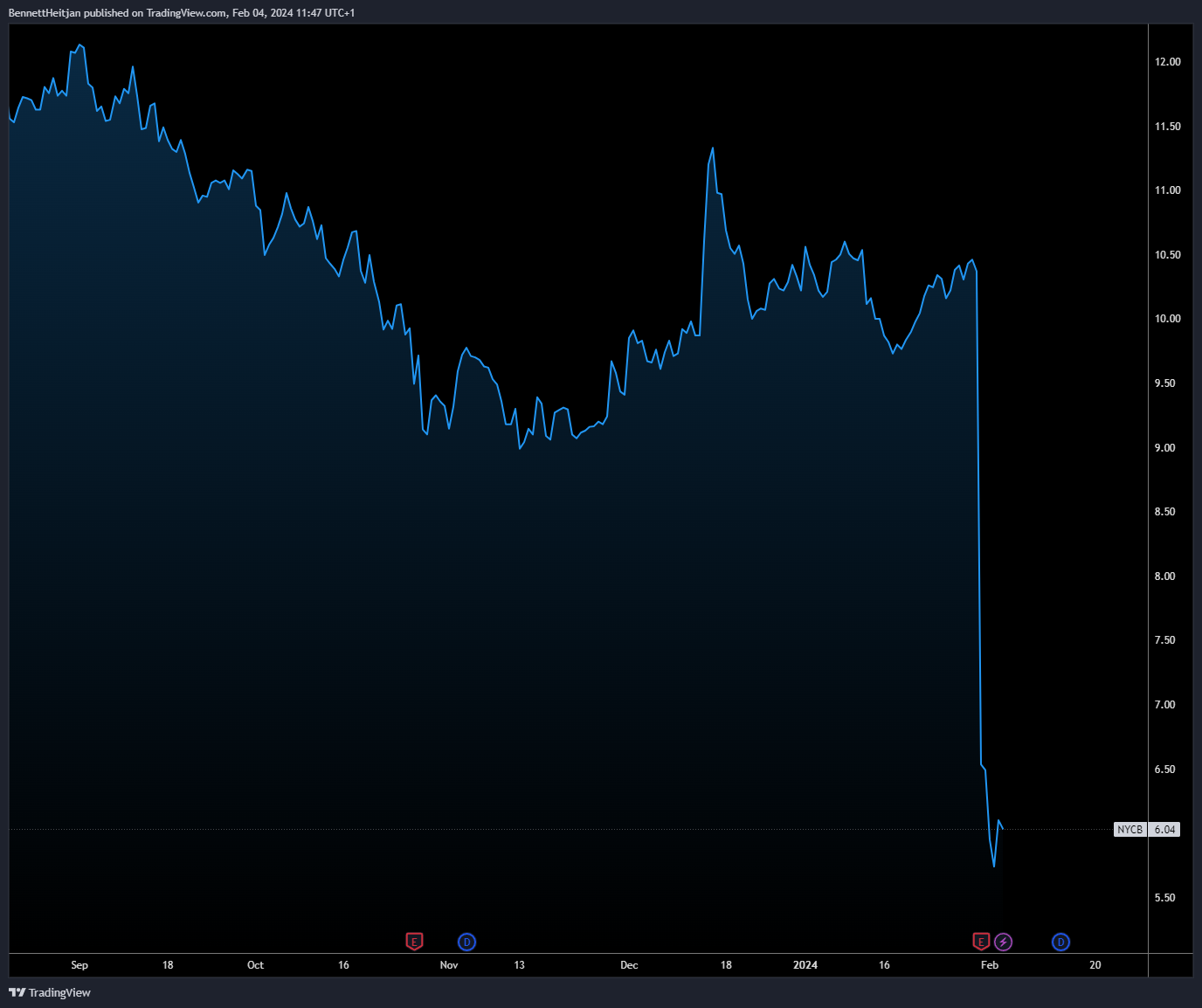Click the NYCB price label
This screenshot has width=1202, height=1008.
(x=1129, y=830)
